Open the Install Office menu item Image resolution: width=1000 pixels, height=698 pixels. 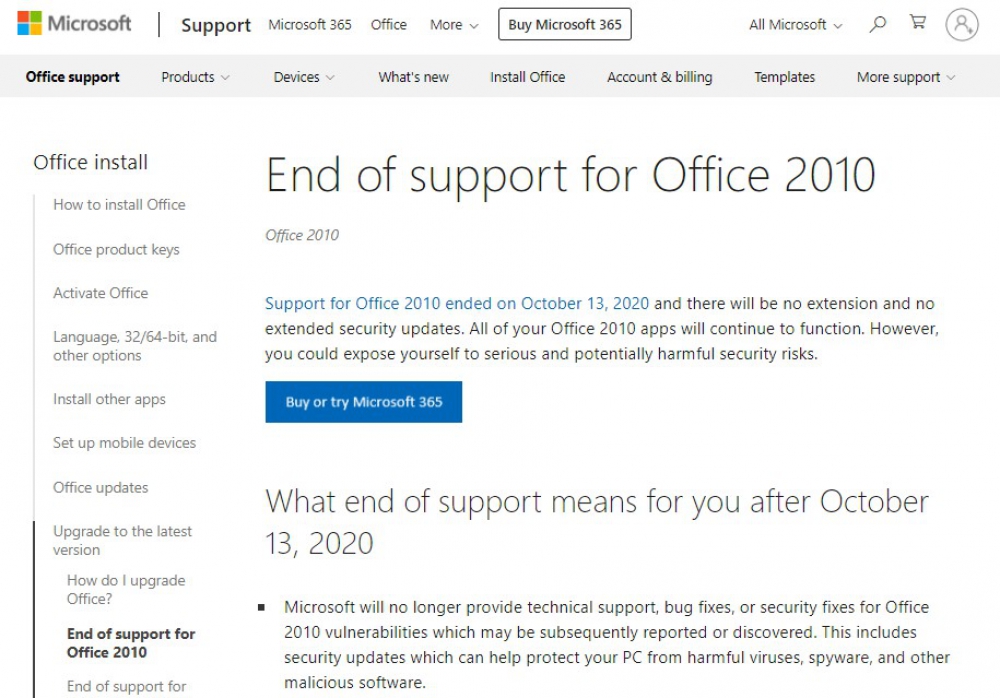(x=527, y=77)
